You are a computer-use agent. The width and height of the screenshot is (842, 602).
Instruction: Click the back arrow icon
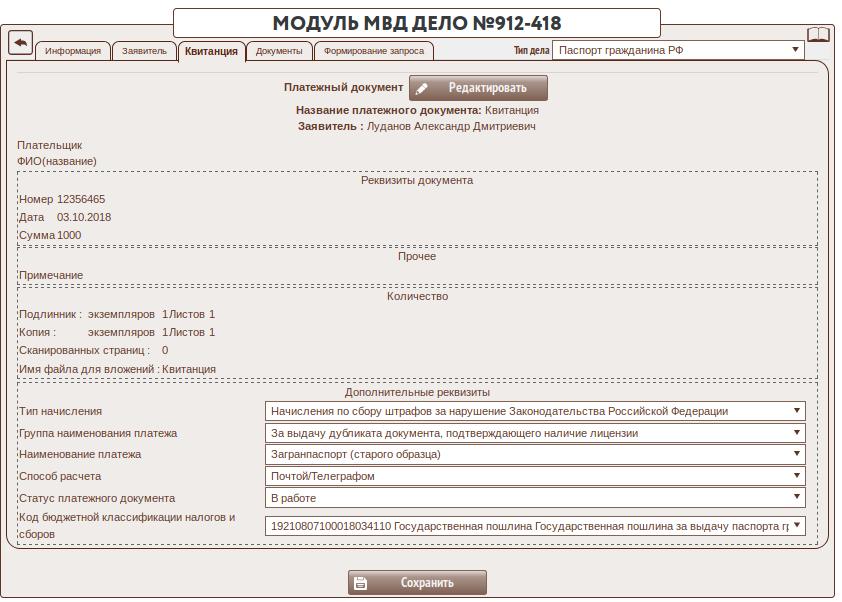[20, 42]
